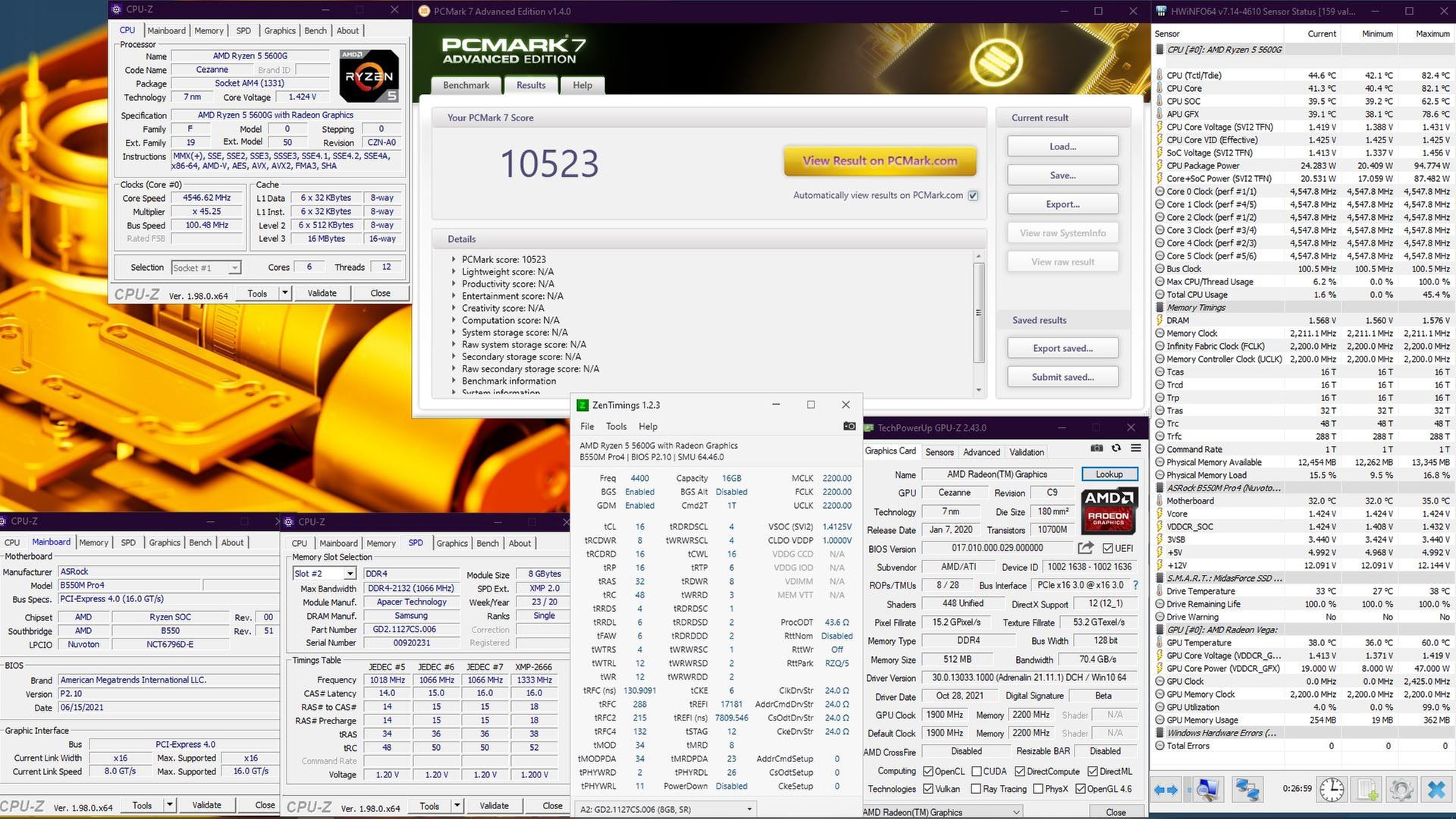Toggle UEFI checkbox in GPU-Z
Image resolution: width=1456 pixels, height=819 pixels.
1108,548
